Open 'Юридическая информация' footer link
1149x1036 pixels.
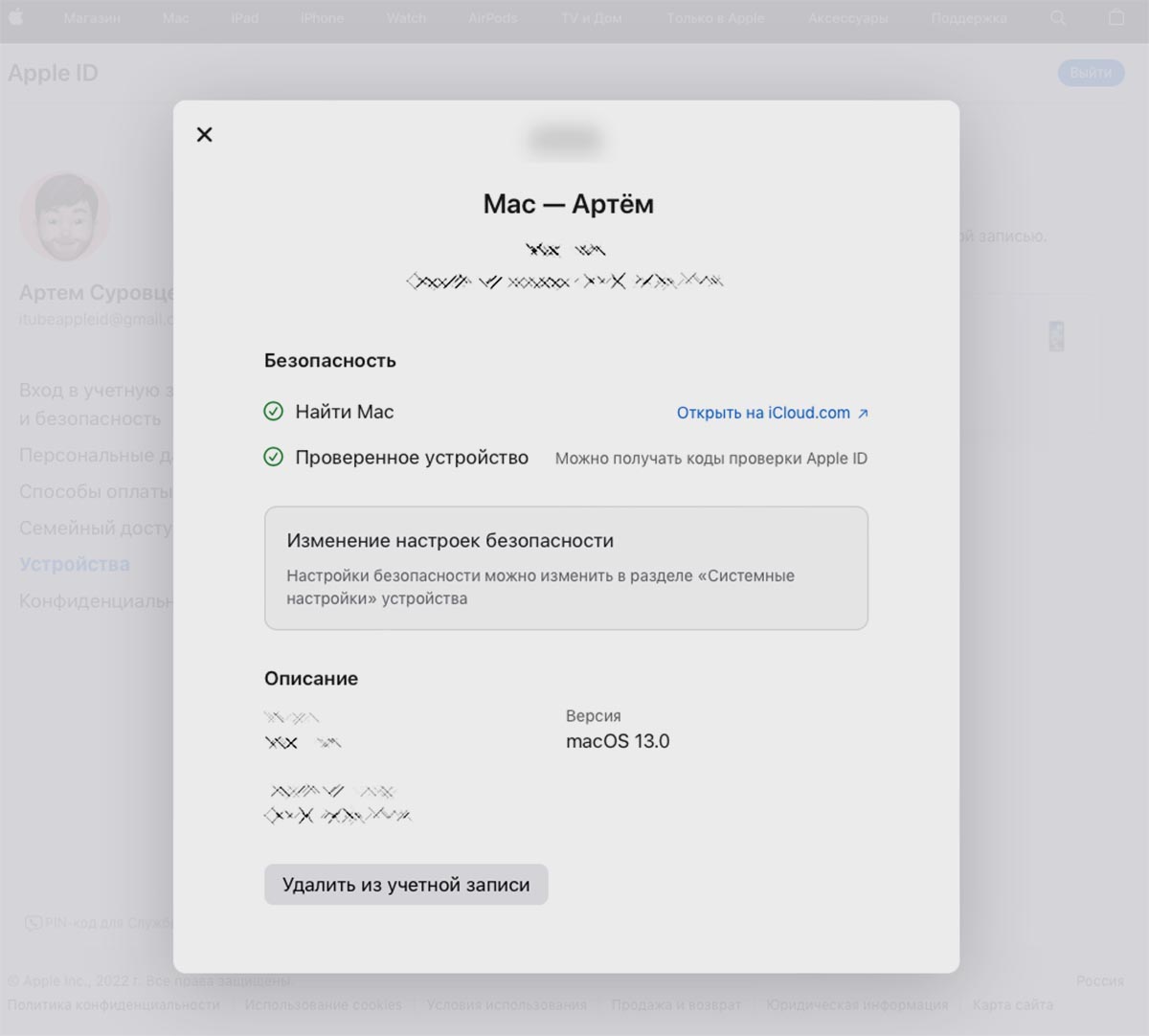tap(857, 1005)
